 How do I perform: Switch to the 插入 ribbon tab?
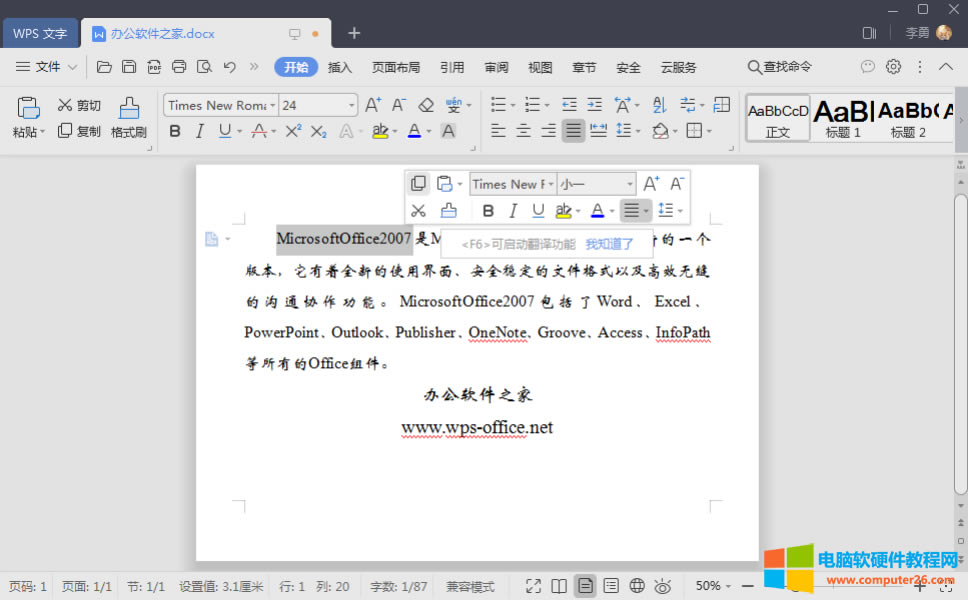(x=339, y=67)
